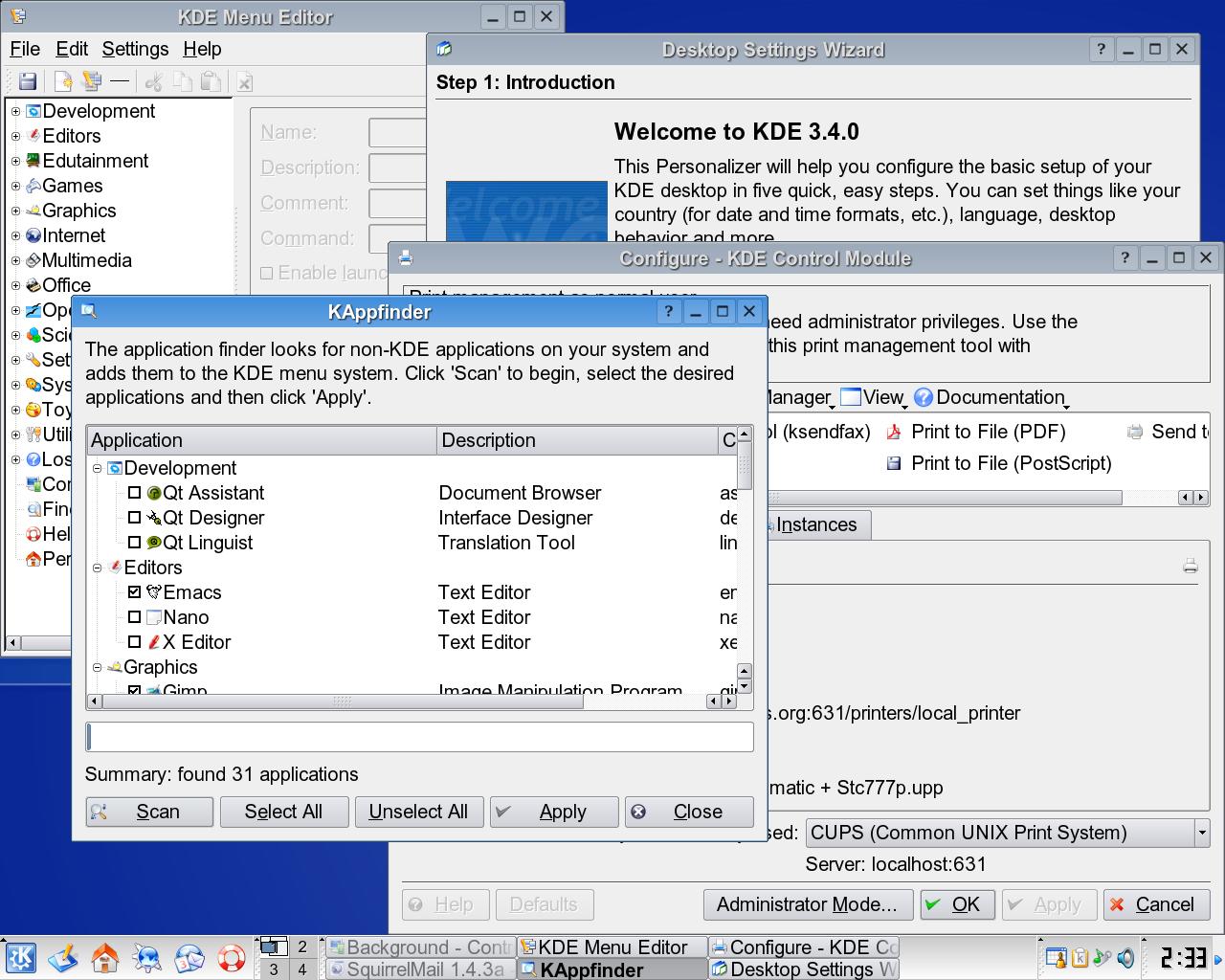Screen dimensions: 1225x980
Task: Switch to the SquirrelMail taskbar entry
Action: pos(420,969)
